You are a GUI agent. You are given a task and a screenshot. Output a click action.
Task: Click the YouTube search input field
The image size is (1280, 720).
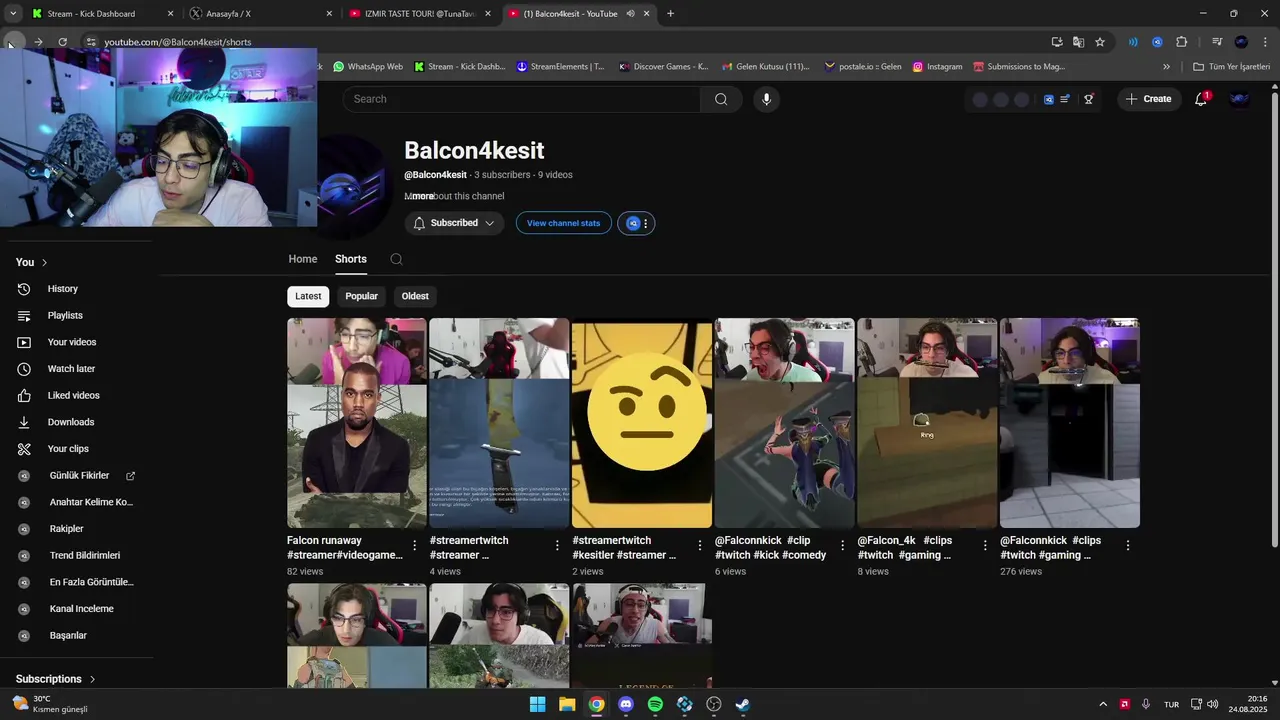coord(521,99)
